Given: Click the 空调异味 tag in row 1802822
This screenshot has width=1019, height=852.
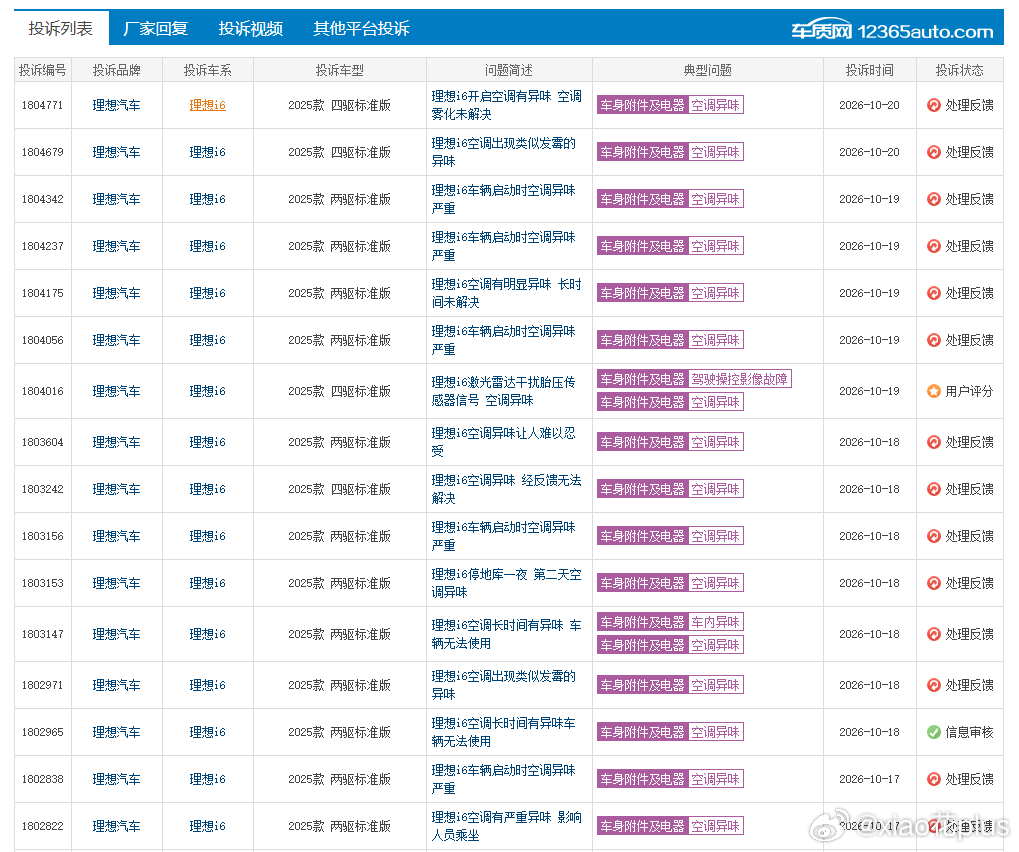Looking at the screenshot, I should [x=716, y=826].
